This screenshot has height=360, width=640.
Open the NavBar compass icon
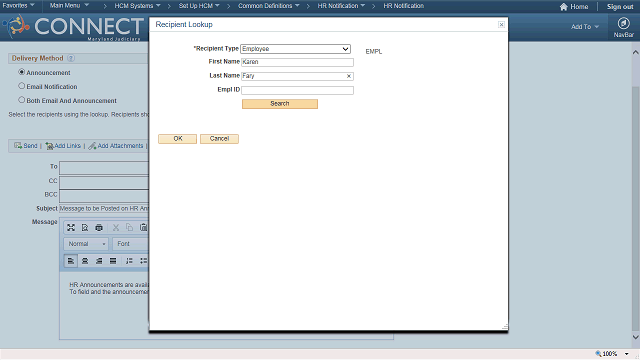pos(623,23)
